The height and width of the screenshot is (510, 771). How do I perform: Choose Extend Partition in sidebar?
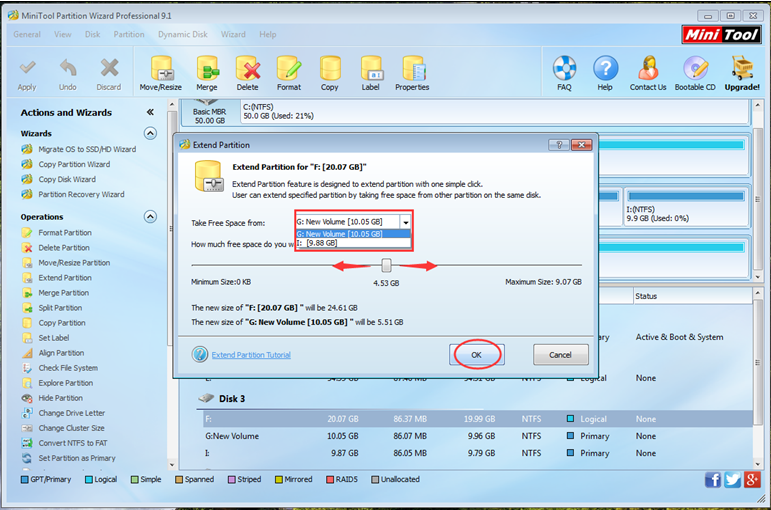[x=65, y=278]
